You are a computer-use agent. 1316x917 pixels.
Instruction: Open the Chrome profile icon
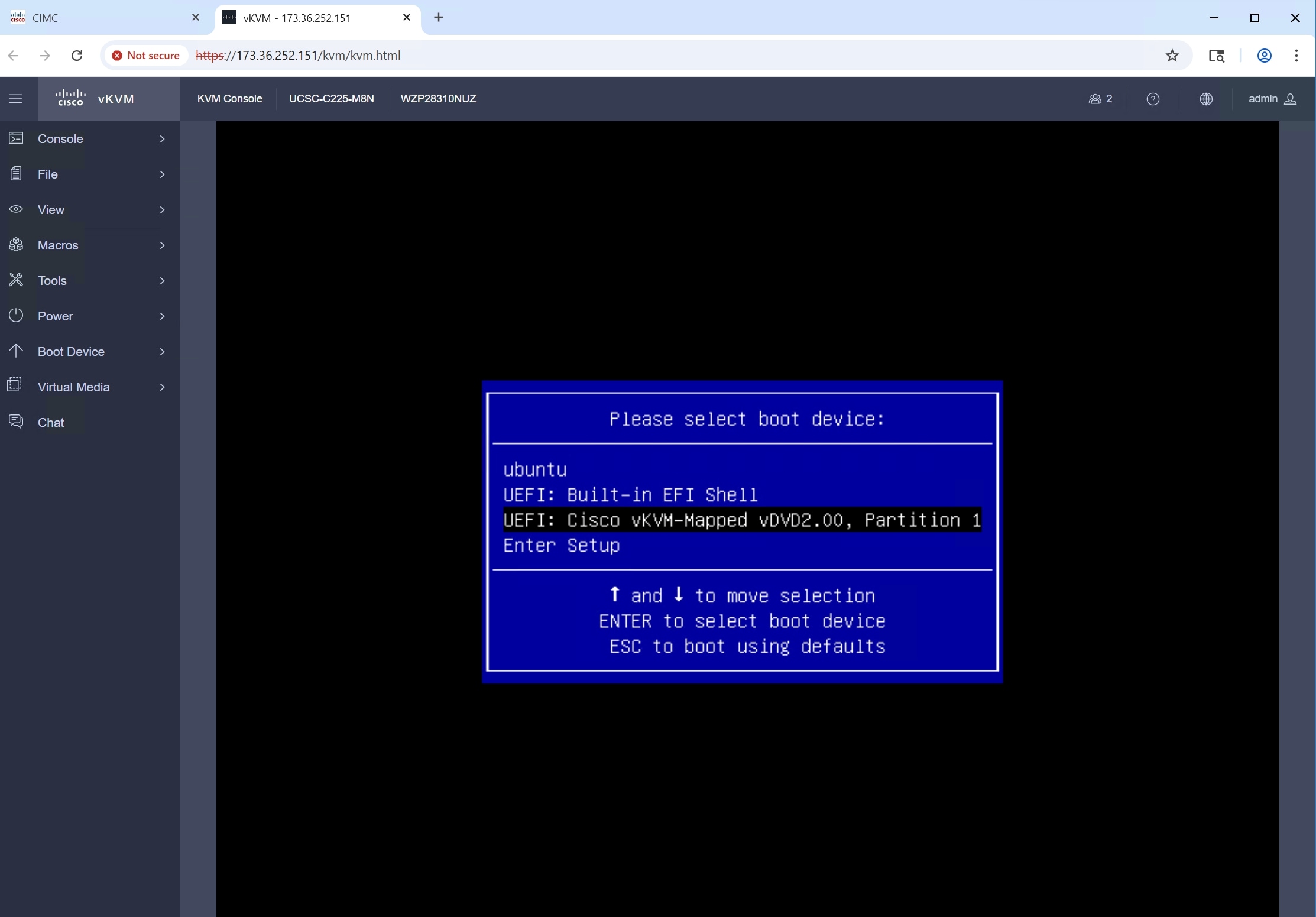[x=1265, y=56]
